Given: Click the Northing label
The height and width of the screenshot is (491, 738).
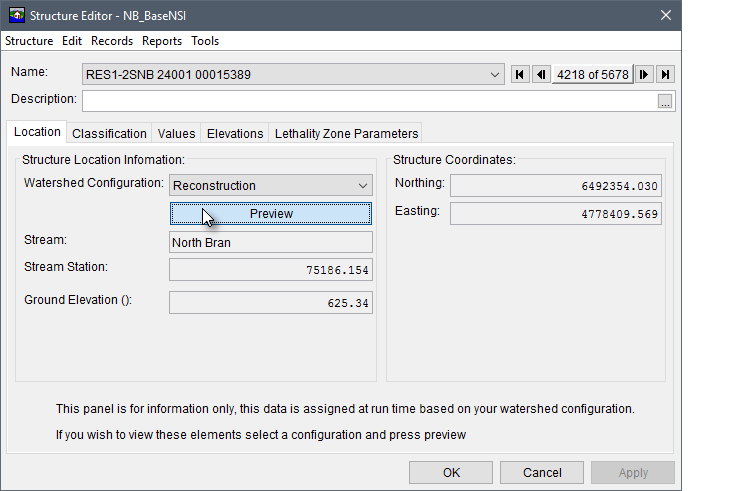Looking at the screenshot, I should click(x=419, y=183).
